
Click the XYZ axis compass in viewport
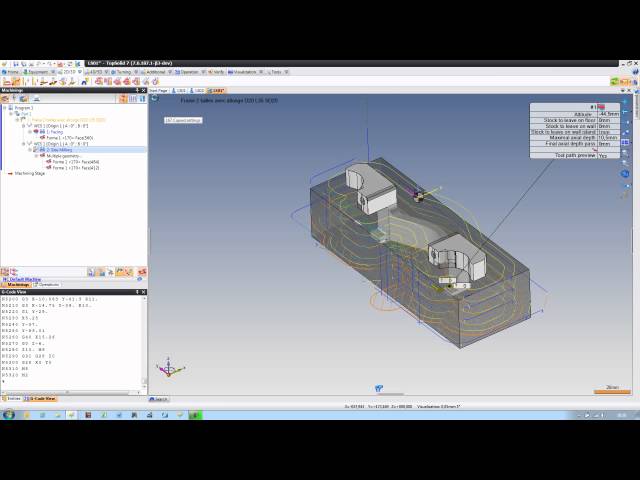pos(171,369)
